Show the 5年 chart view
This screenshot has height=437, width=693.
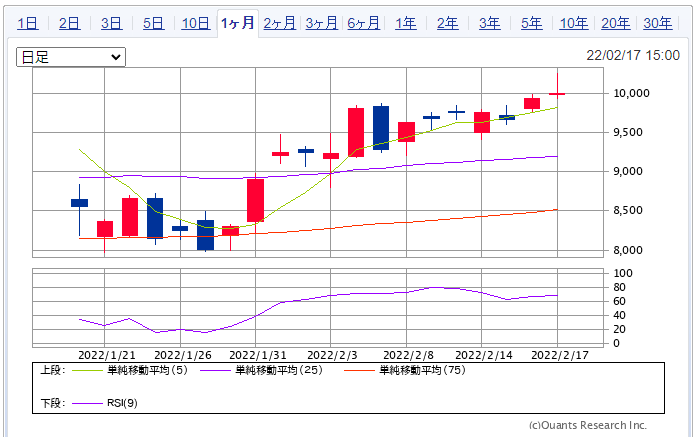click(x=532, y=23)
